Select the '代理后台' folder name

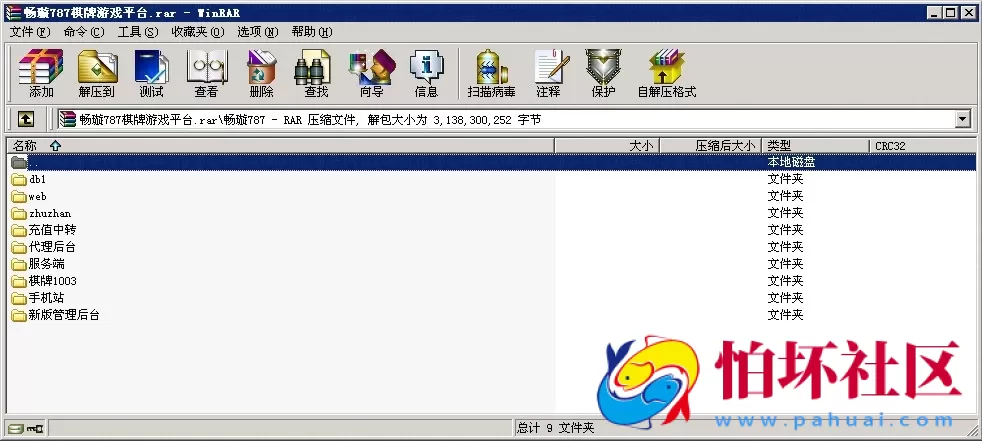(x=53, y=247)
